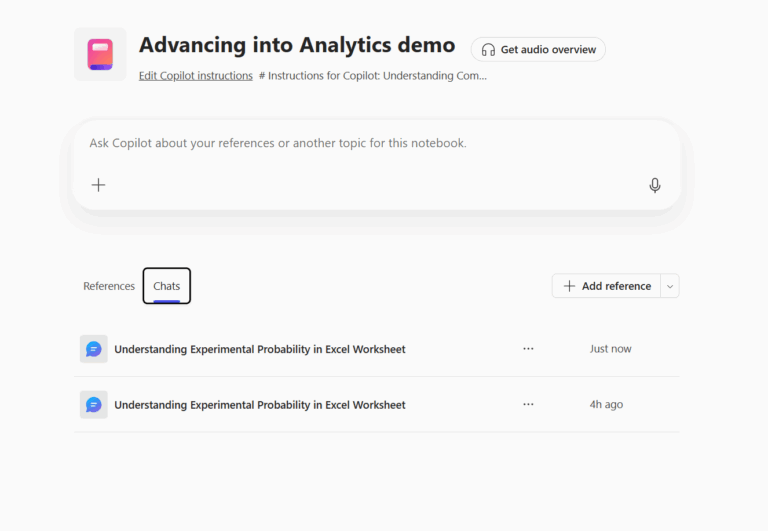
Task: Open the most recent Experimental Probability chat
Action: pyautogui.click(x=260, y=349)
